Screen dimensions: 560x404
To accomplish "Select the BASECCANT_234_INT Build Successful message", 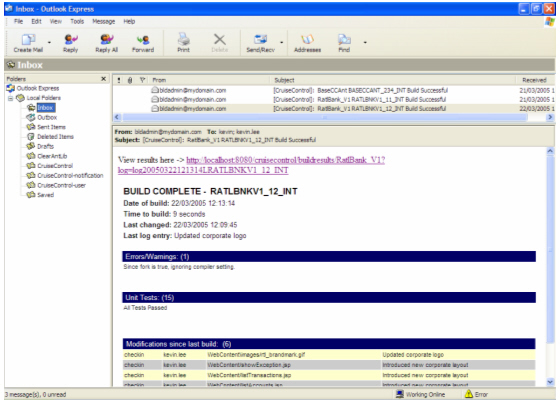I will (334, 90).
